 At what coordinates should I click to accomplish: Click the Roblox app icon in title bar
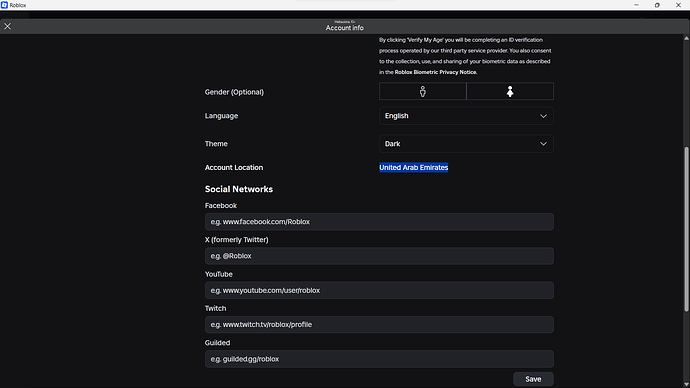click(4, 5)
